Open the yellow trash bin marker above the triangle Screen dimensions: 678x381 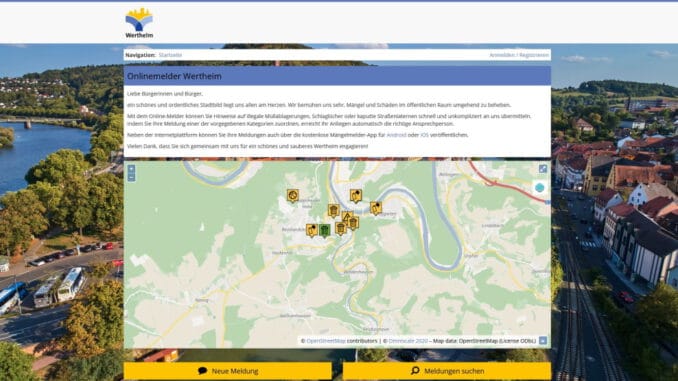point(333,211)
